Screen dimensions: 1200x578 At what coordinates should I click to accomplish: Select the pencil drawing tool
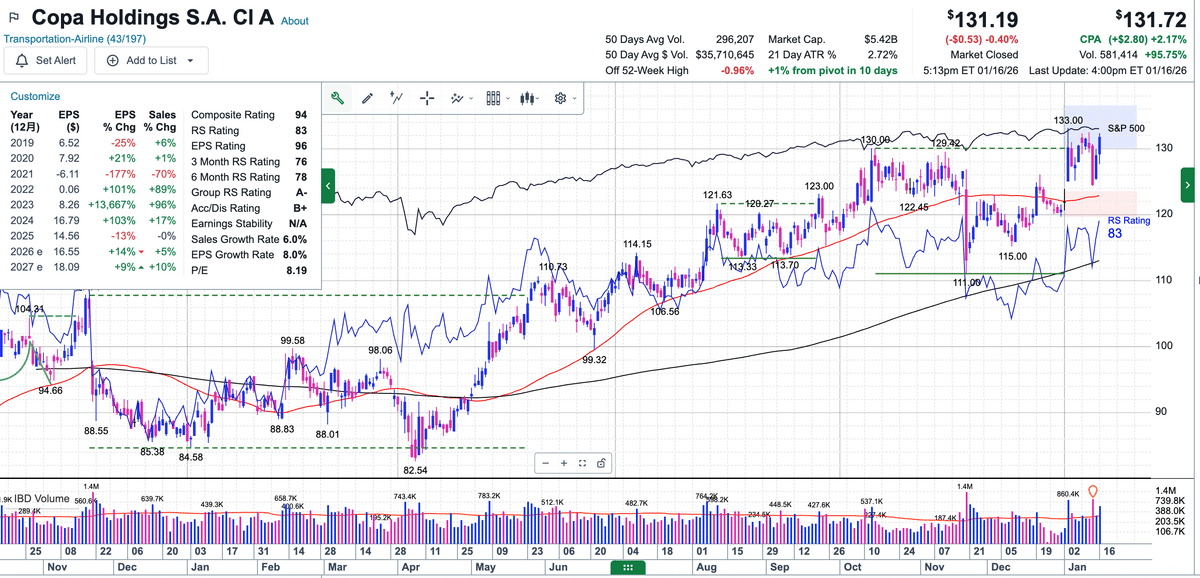[x=367, y=98]
